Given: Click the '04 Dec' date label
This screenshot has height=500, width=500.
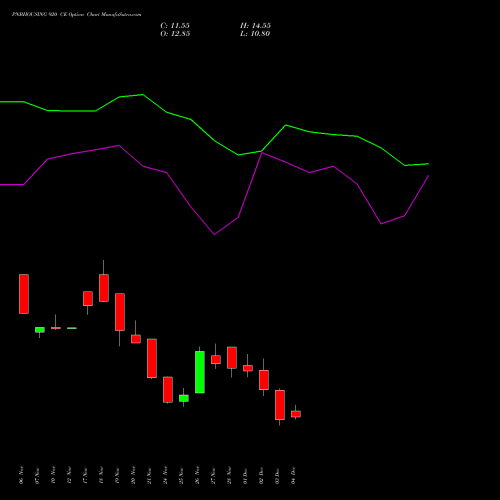Looking at the screenshot, I should 294,475.
